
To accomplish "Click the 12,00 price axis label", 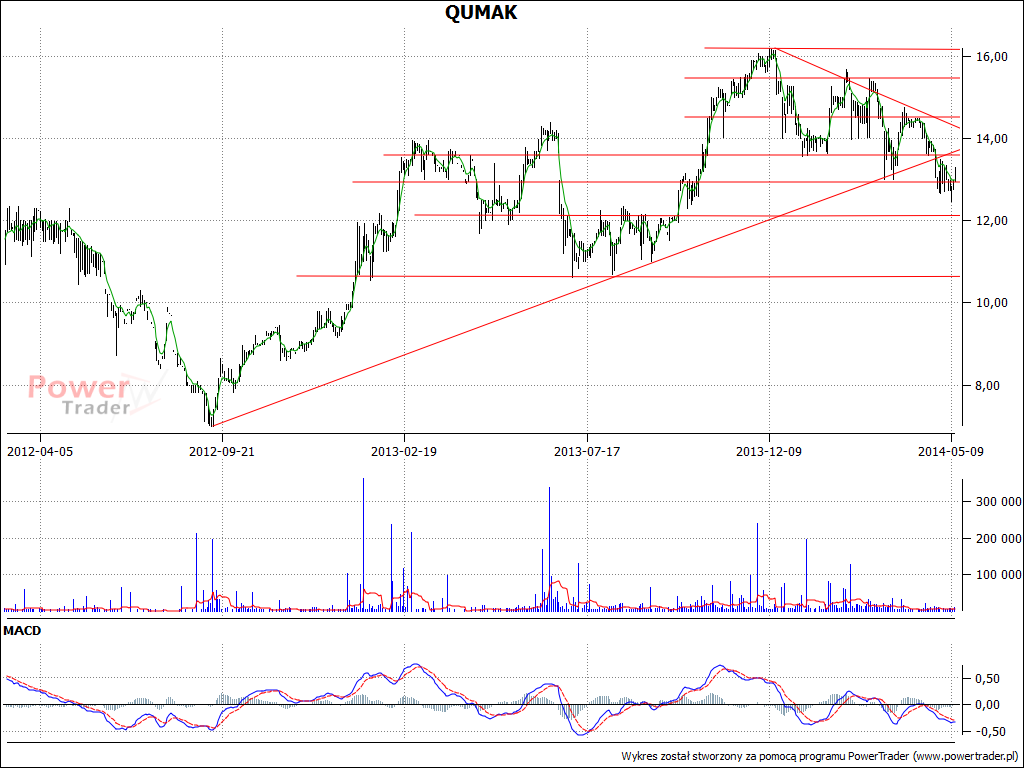I will tap(992, 221).
